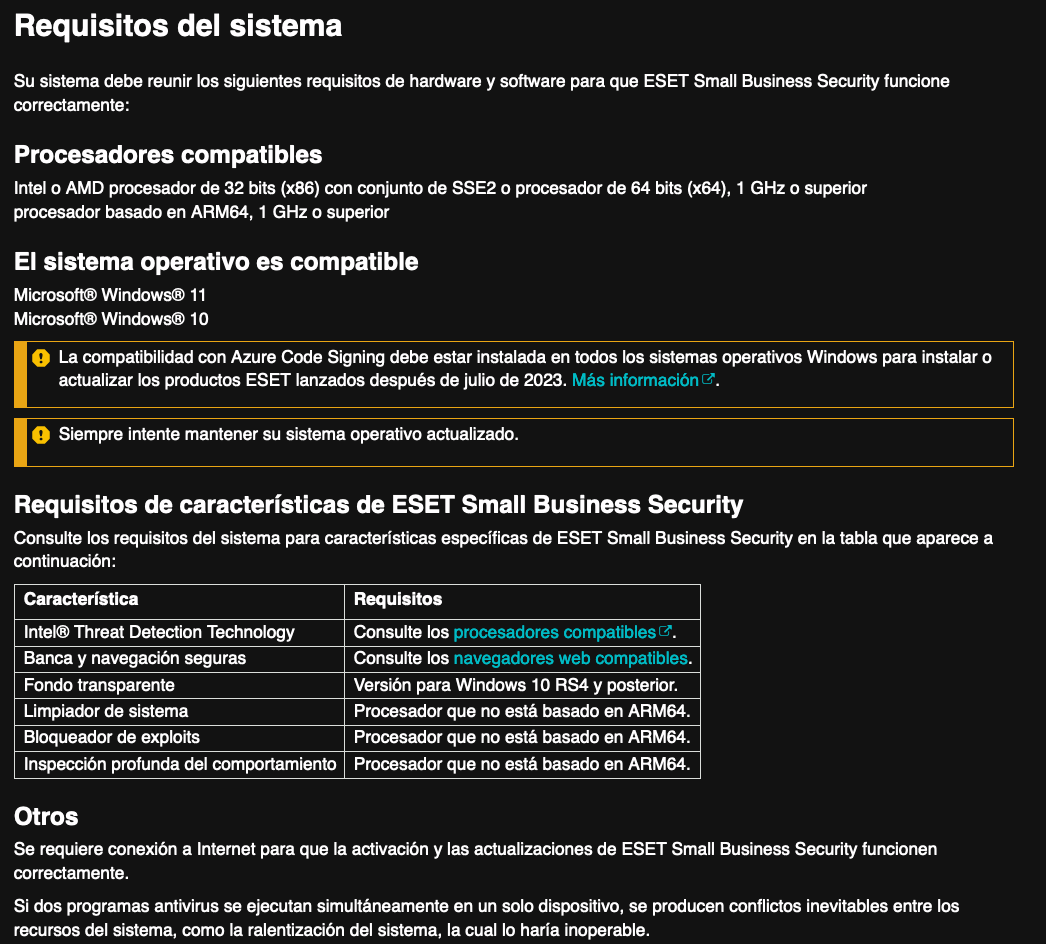Select the "Banca y navegación seguras" table cell
Image resolution: width=1046 pixels, height=944 pixels.
pyautogui.click(x=135, y=658)
